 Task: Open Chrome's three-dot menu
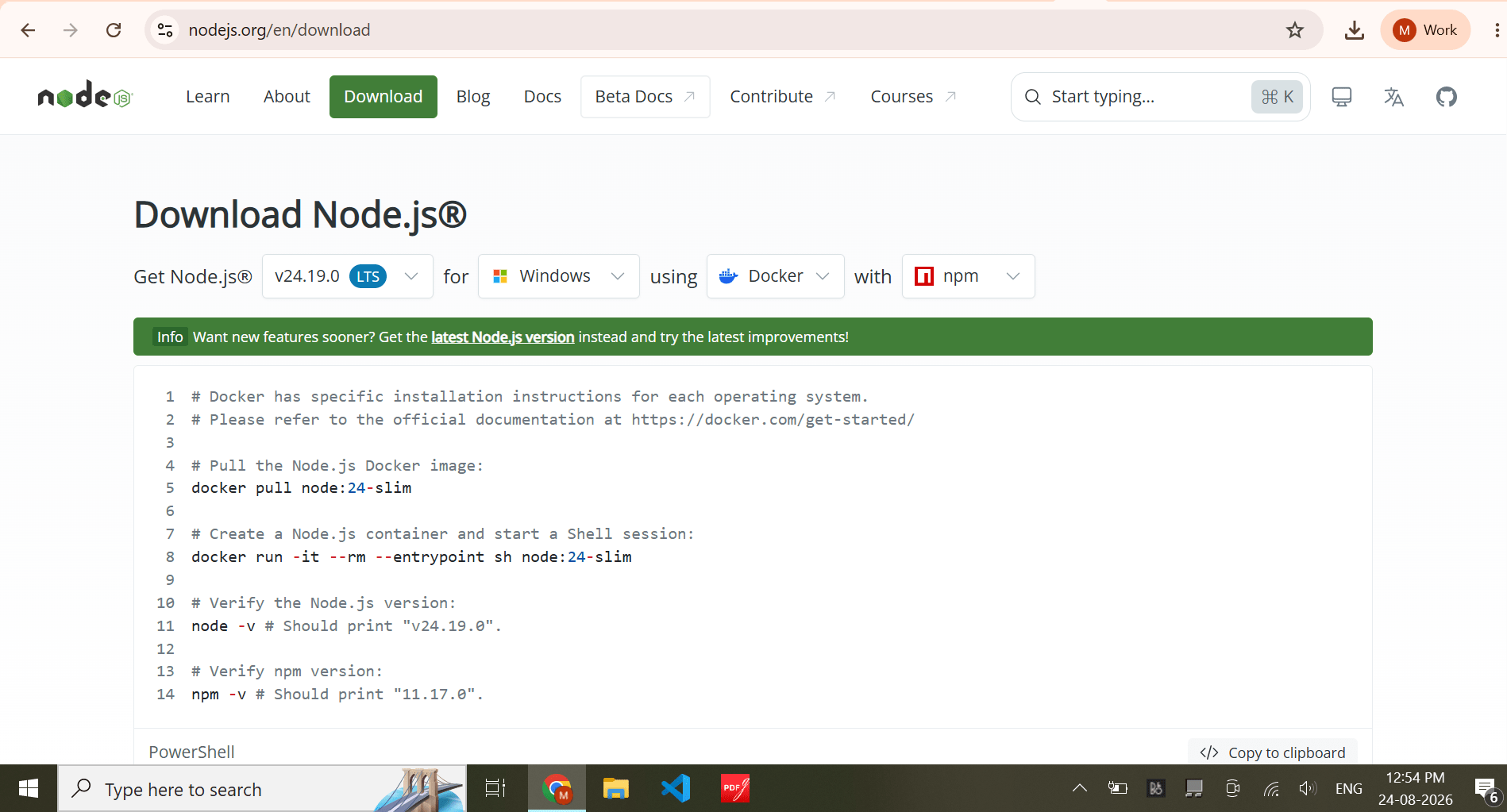tap(1497, 30)
